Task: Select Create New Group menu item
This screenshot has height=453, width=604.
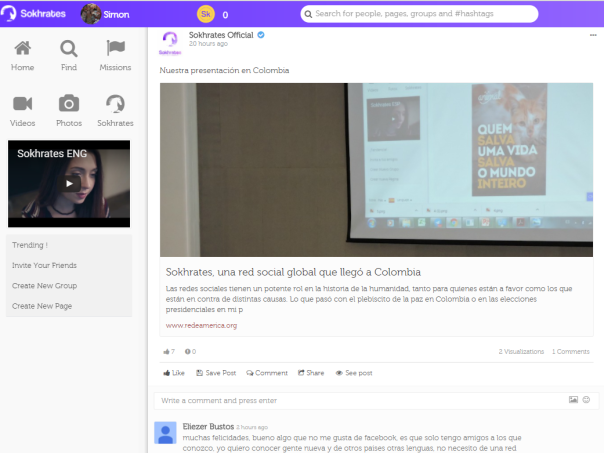Action: pyautogui.click(x=44, y=285)
